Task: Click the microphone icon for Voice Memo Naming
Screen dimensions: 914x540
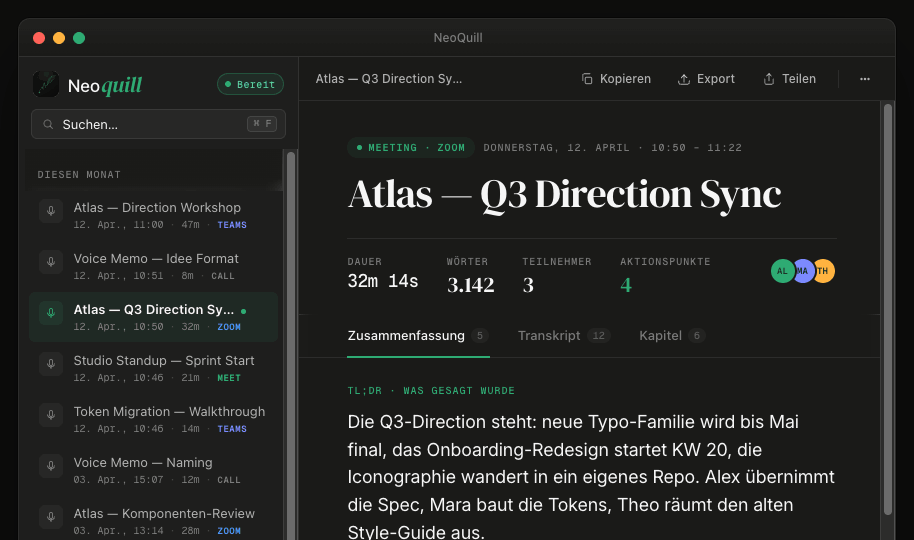Action: (x=51, y=466)
